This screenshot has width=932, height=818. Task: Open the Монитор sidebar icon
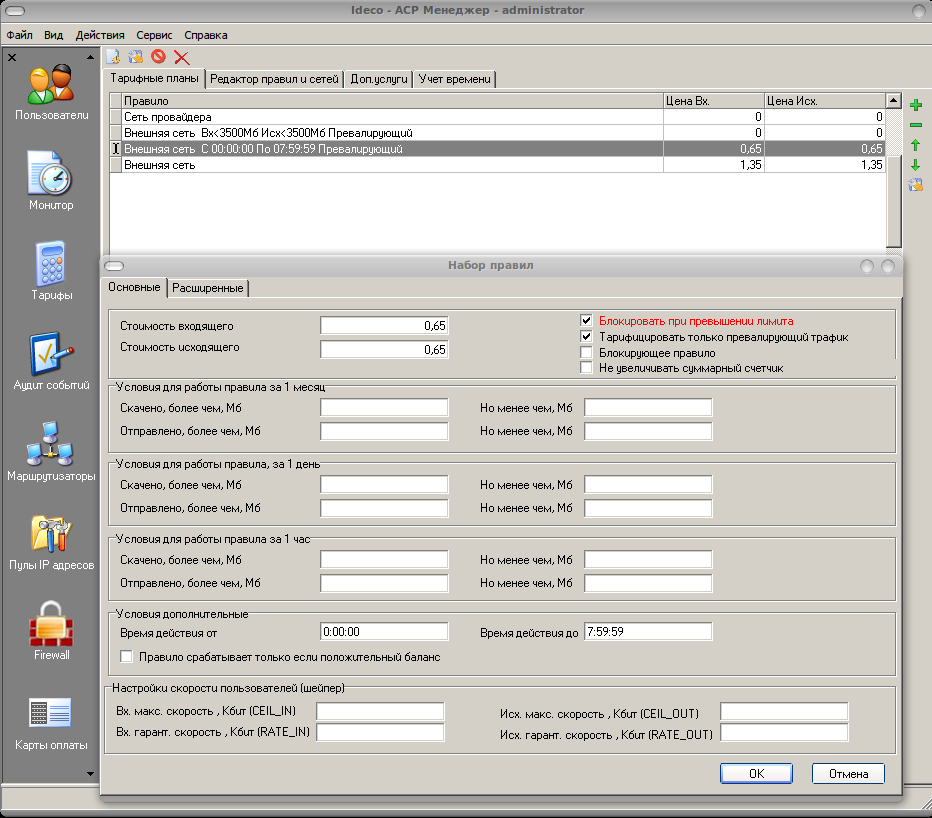[51, 180]
